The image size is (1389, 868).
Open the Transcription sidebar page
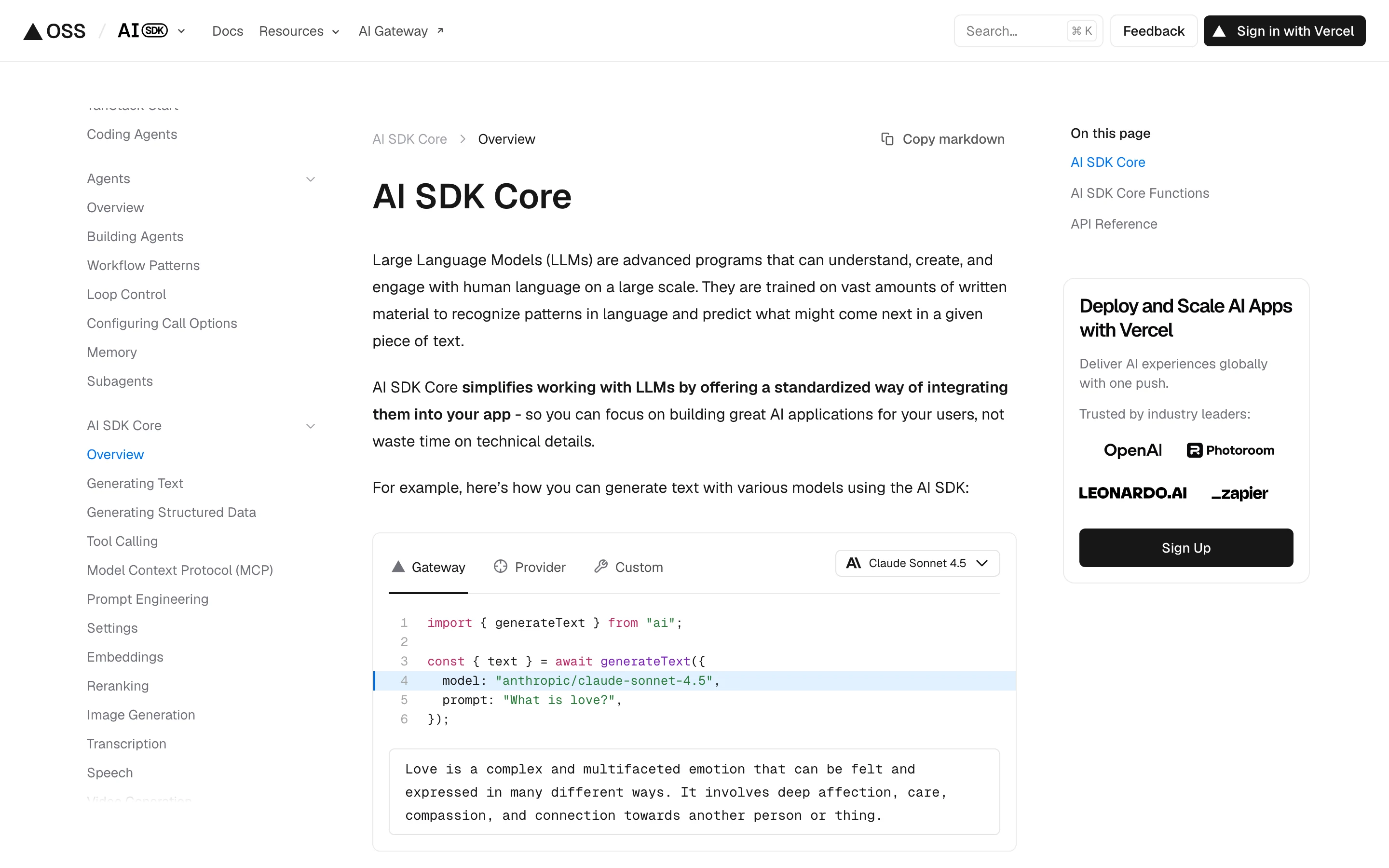pyautogui.click(x=126, y=744)
